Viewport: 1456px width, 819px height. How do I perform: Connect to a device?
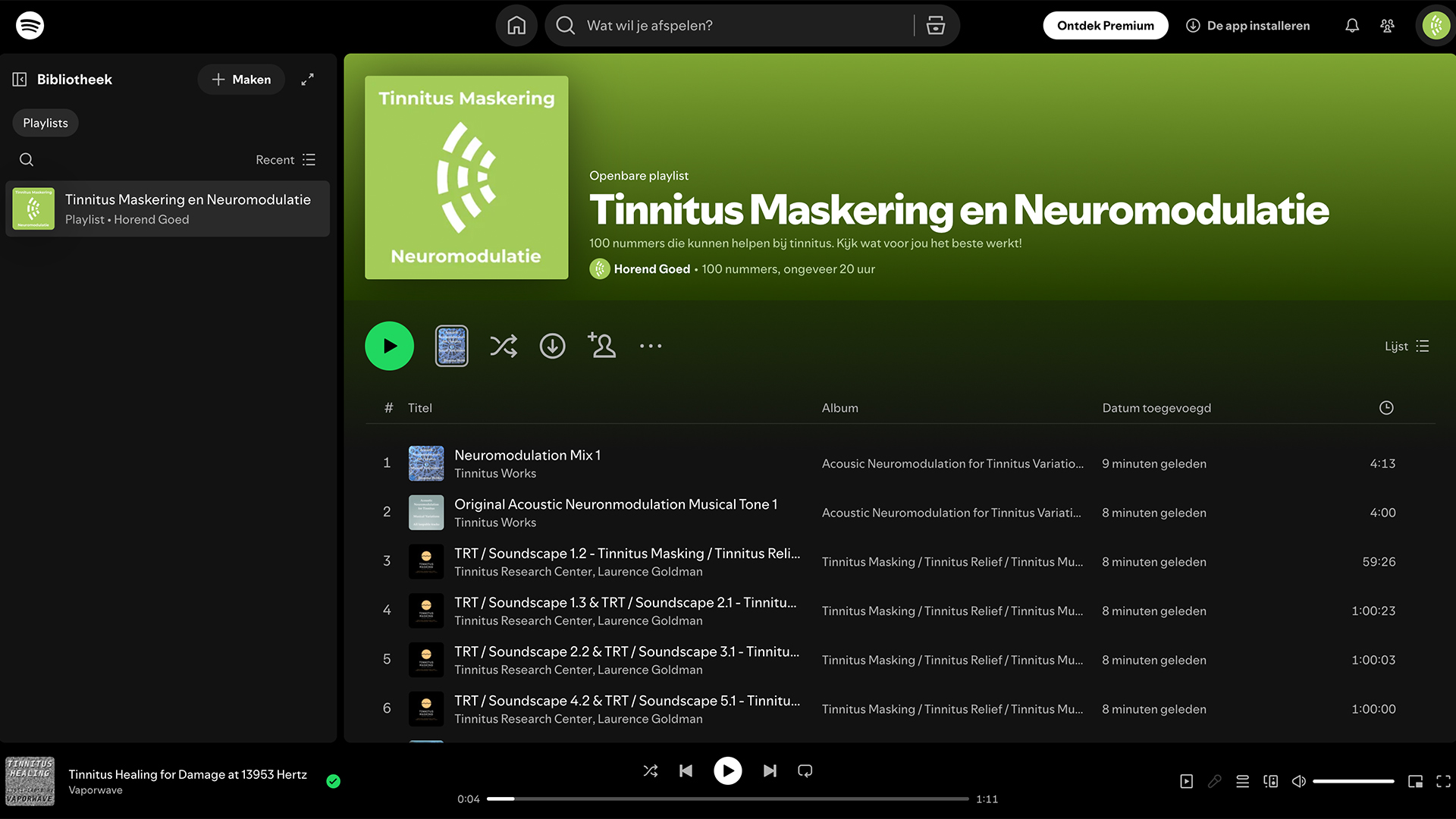click(1270, 781)
